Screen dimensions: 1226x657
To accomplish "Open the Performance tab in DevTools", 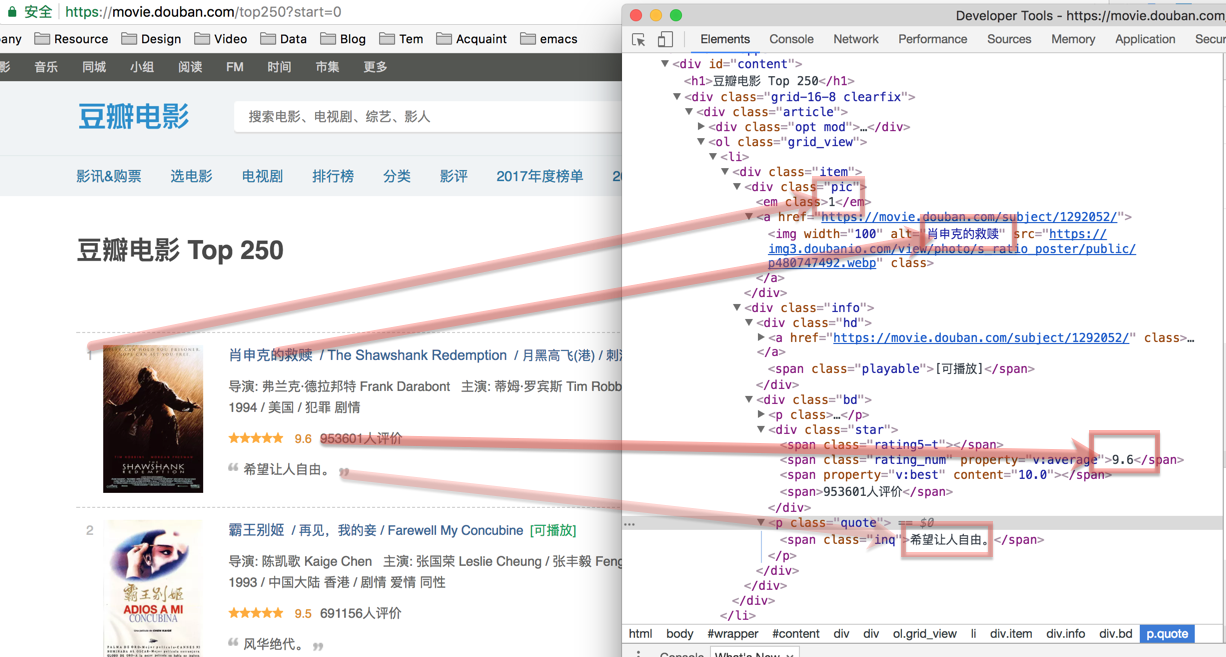I will [933, 40].
